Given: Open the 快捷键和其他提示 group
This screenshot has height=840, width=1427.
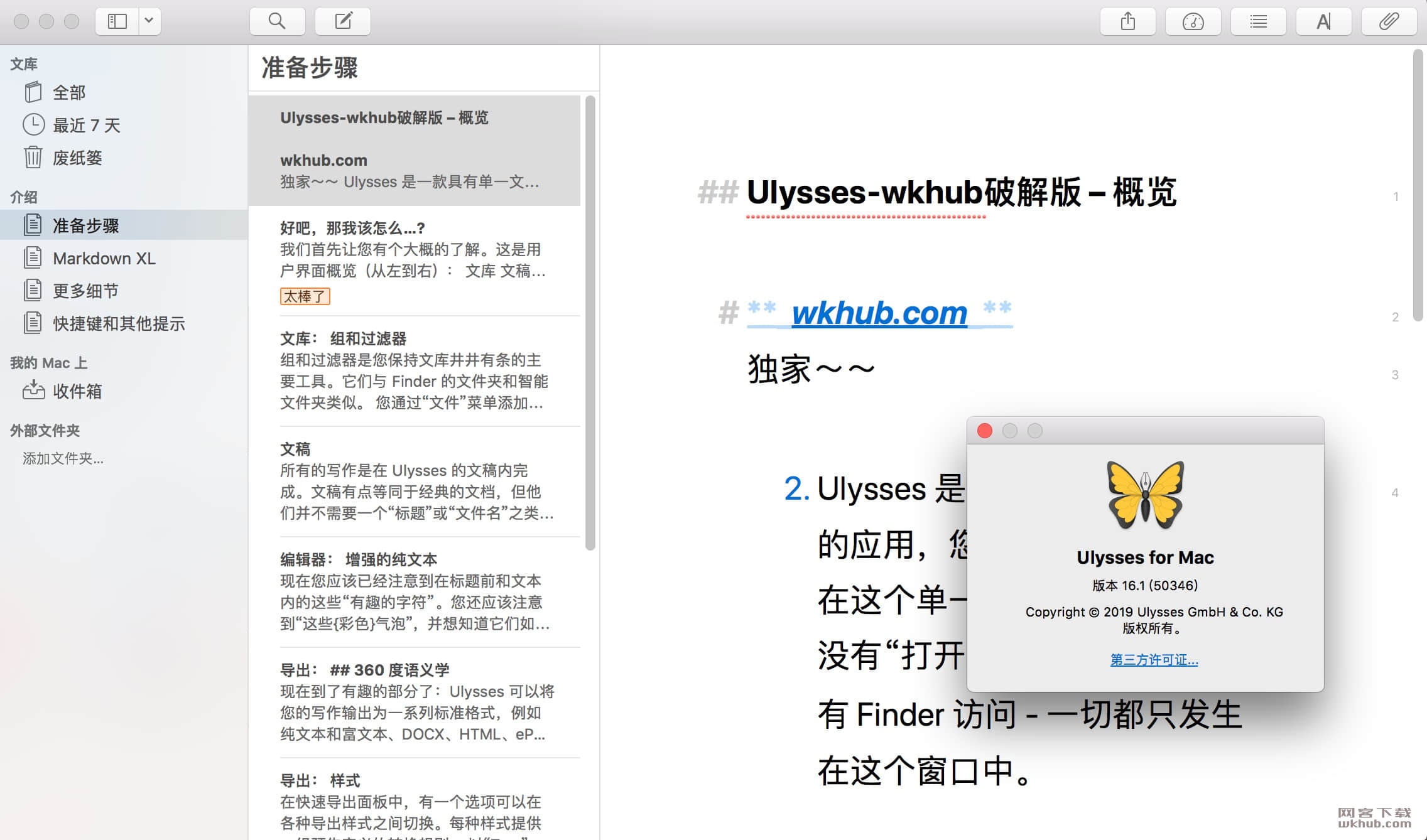Looking at the screenshot, I should coord(124,323).
